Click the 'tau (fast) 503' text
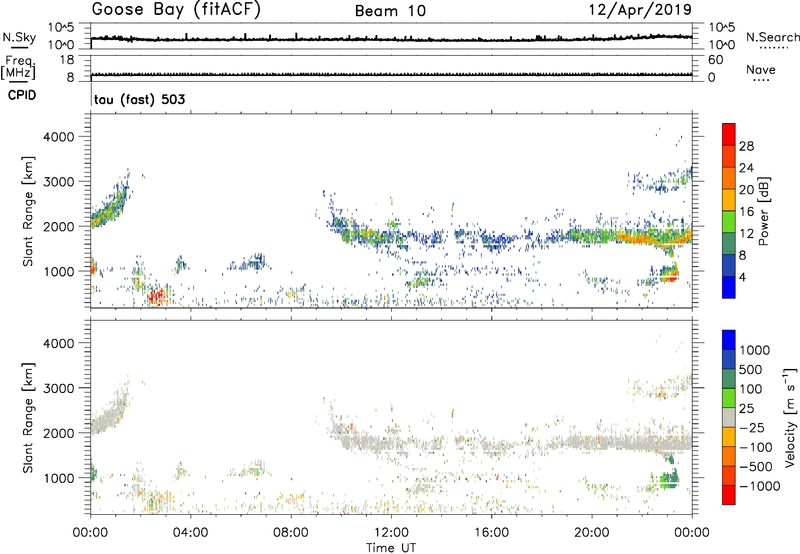This screenshot has width=800, height=554. [139, 99]
